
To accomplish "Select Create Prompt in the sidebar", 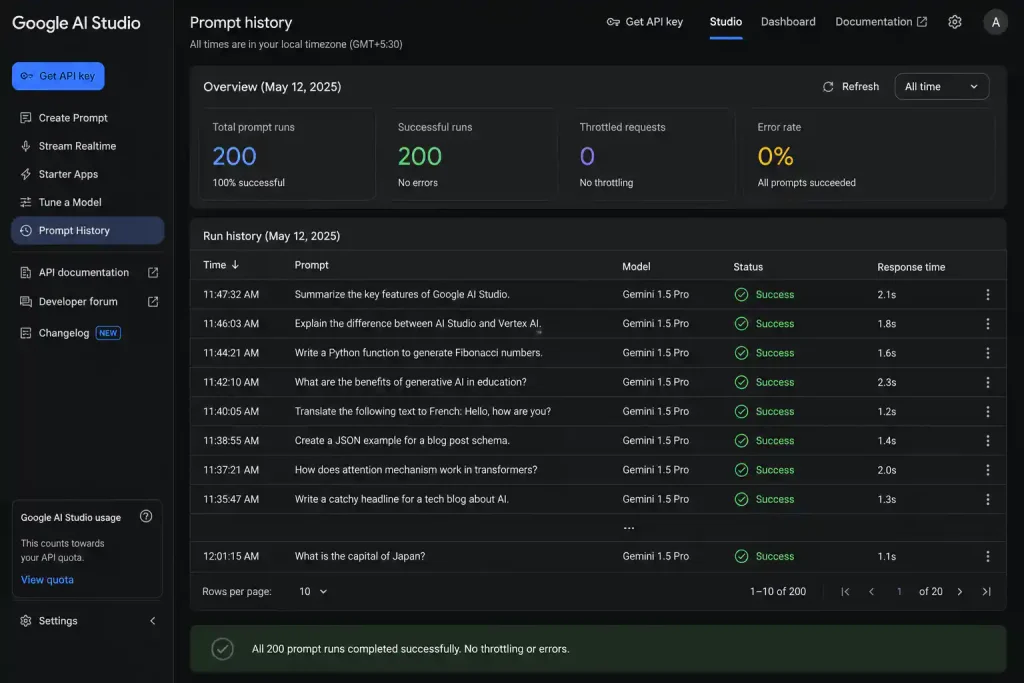I will (x=88, y=118).
